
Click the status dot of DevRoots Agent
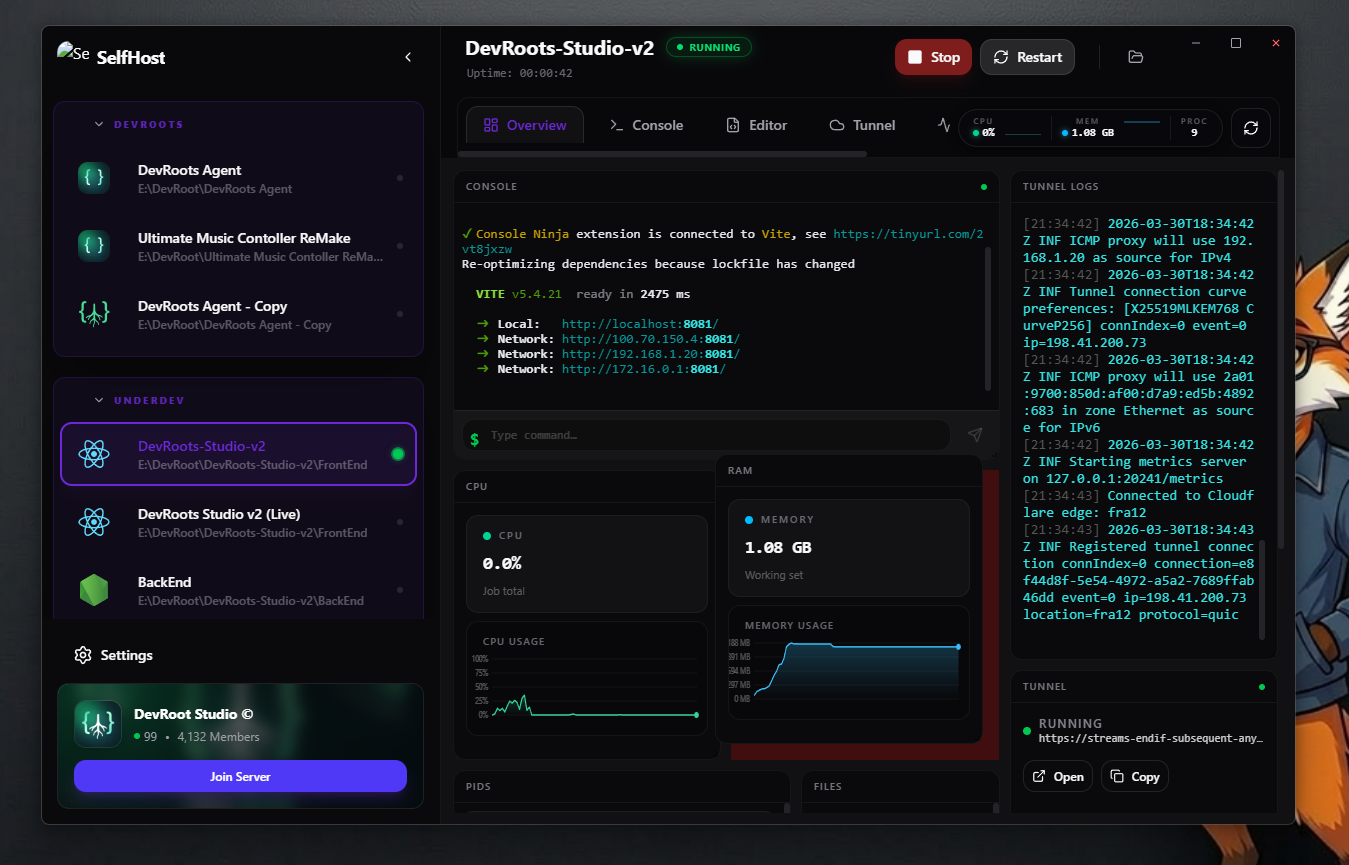pos(400,178)
